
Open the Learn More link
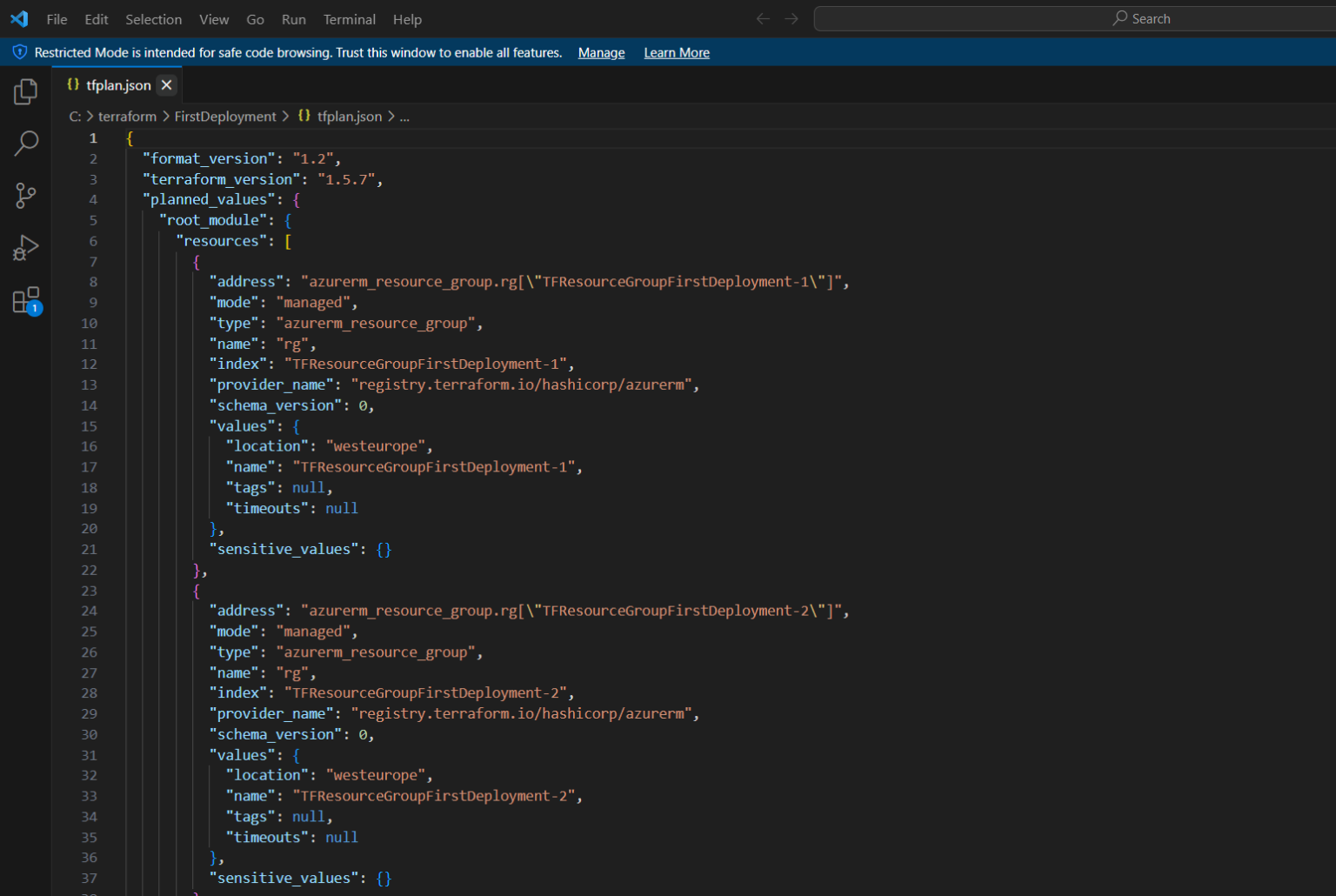676,52
